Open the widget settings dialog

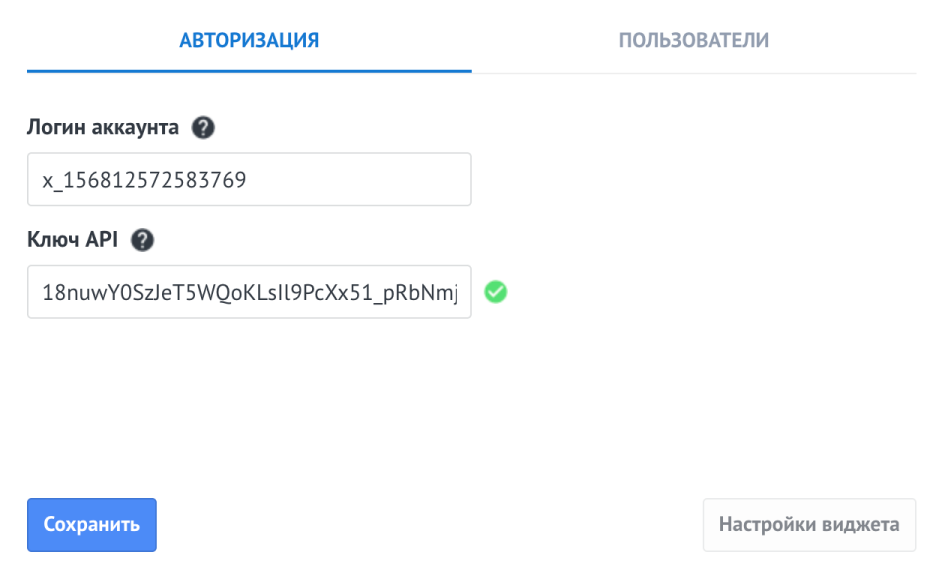[x=810, y=524]
